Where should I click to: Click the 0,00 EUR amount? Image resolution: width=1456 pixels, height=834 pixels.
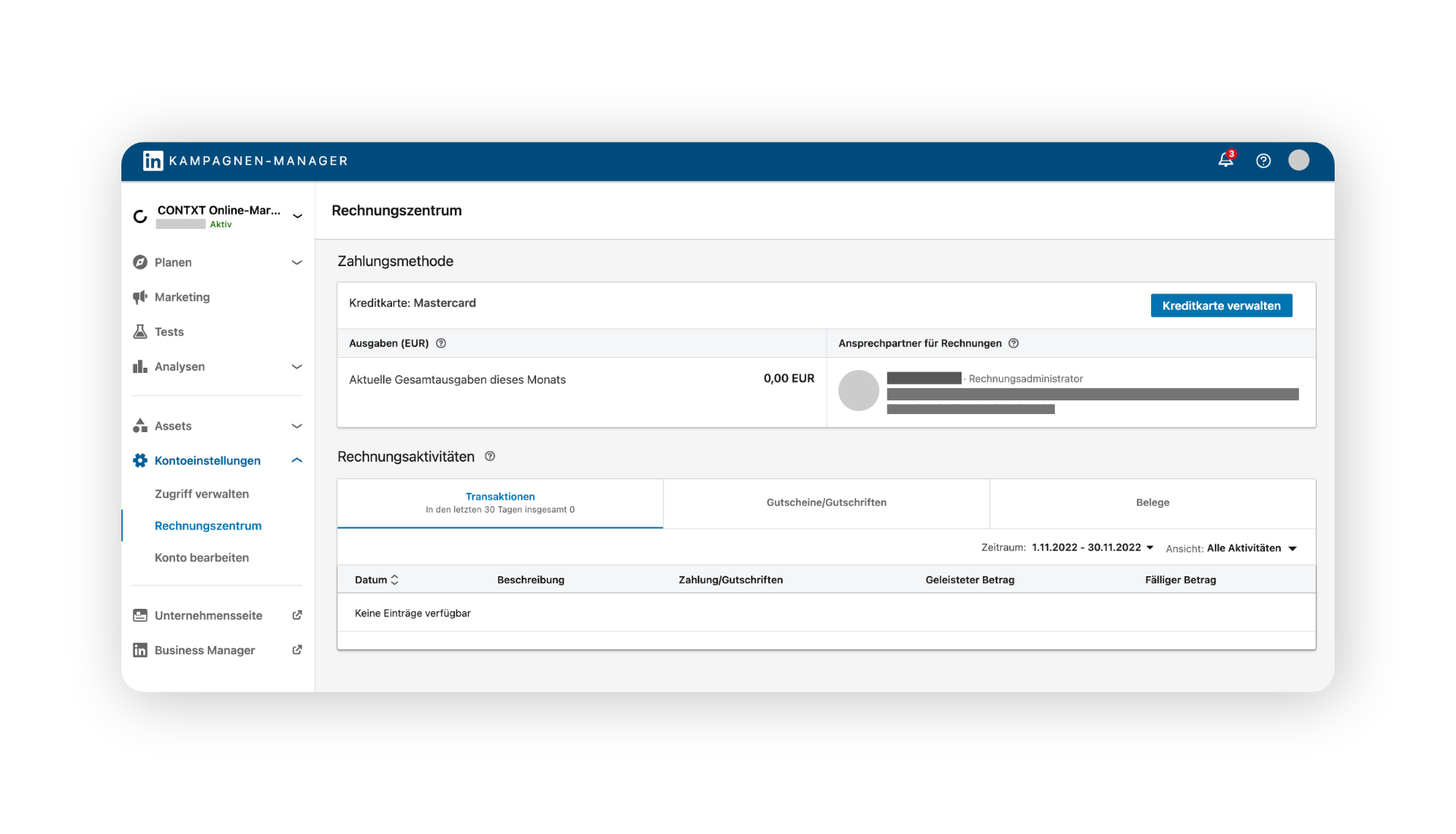(789, 378)
